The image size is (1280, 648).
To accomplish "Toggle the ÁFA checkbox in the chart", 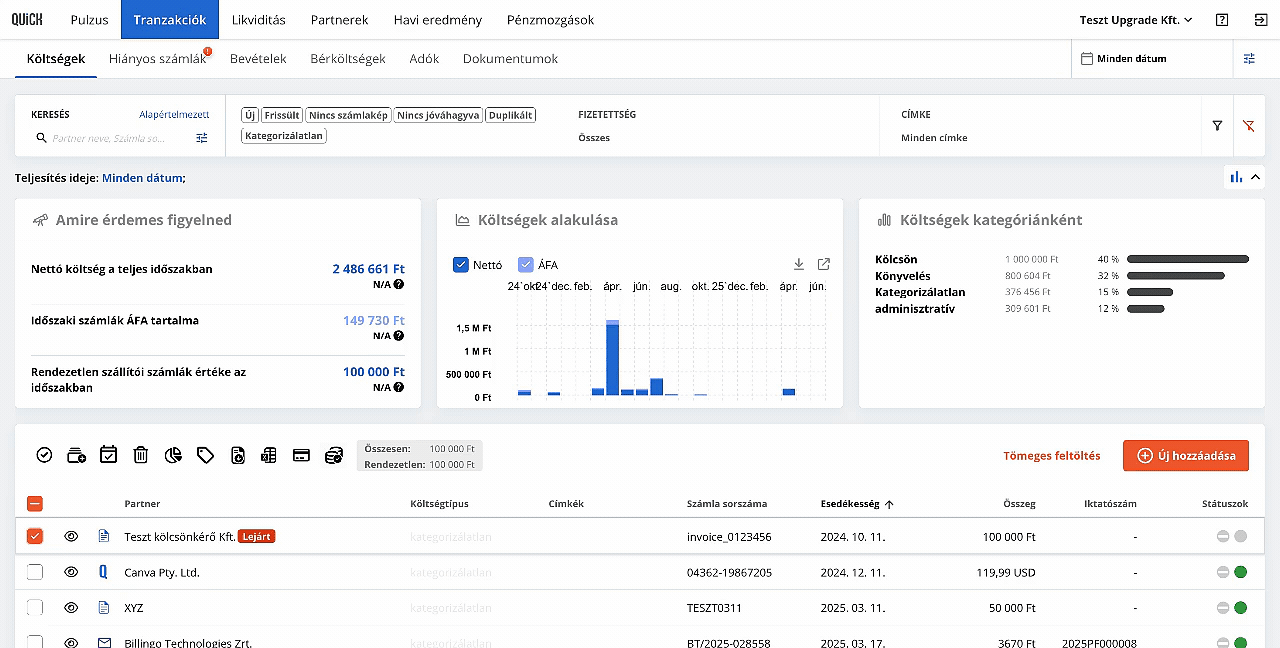I will 526,265.
